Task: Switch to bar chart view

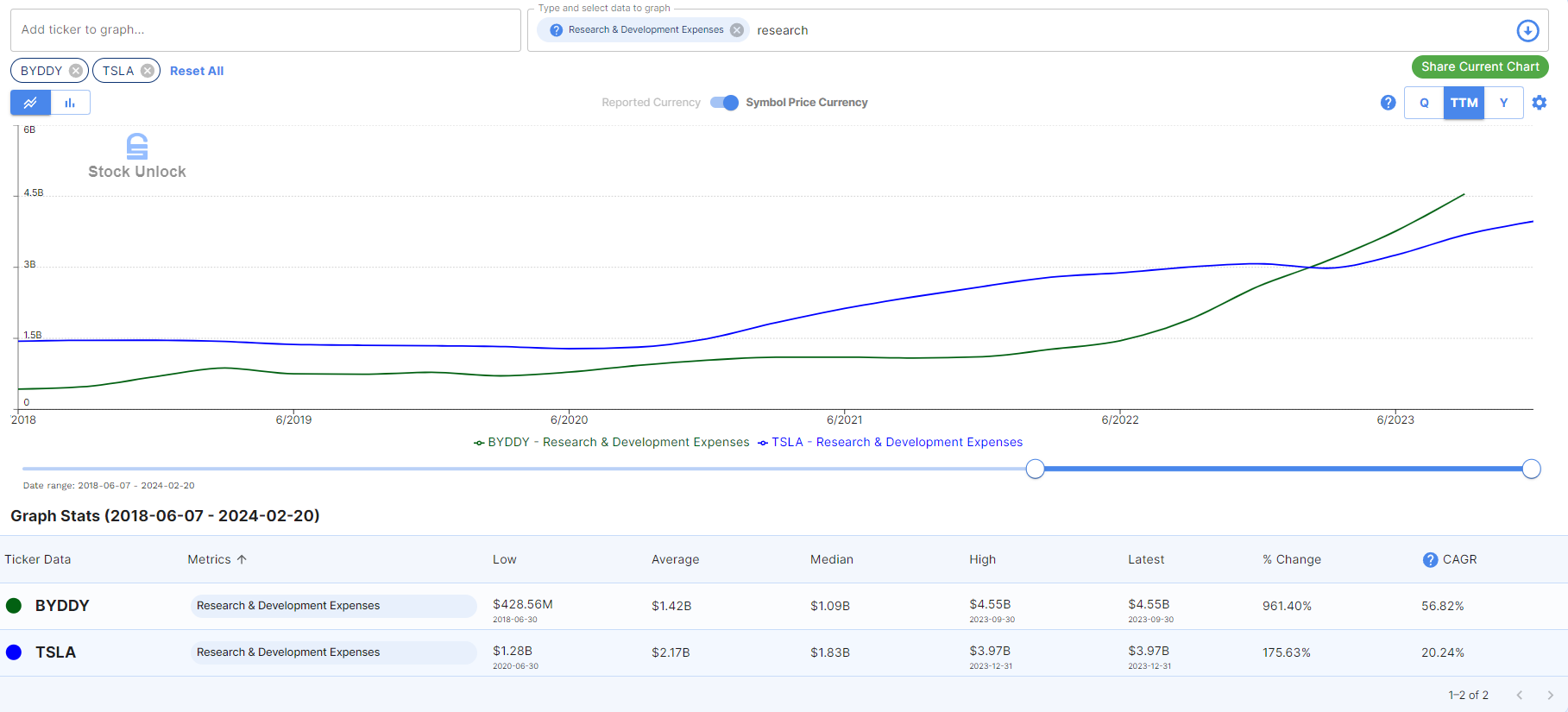Action: point(70,103)
